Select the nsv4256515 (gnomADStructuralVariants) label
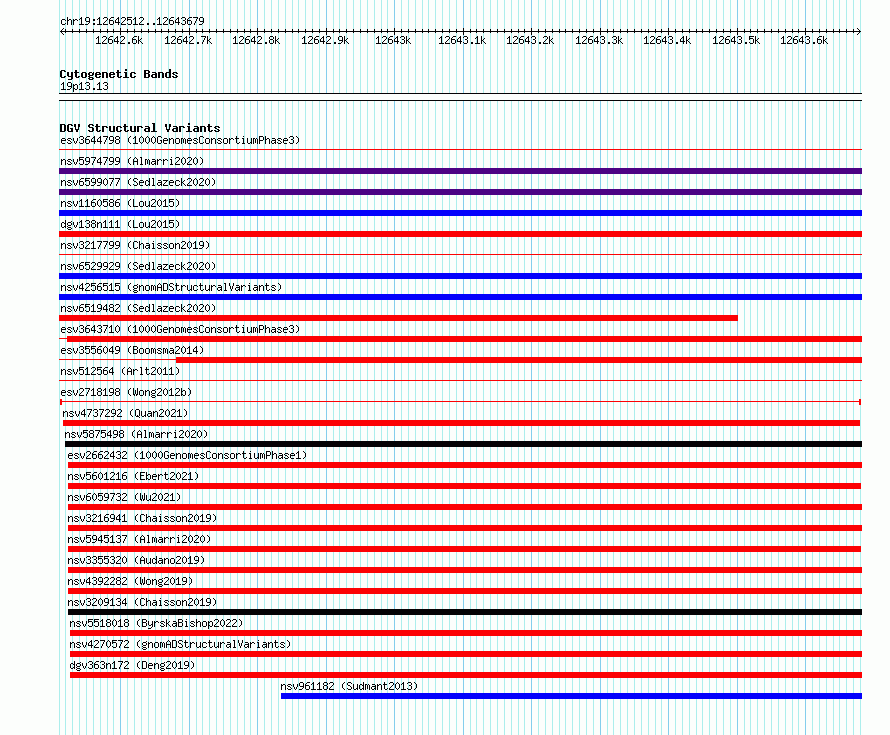The height and width of the screenshot is (735, 890). click(171, 287)
